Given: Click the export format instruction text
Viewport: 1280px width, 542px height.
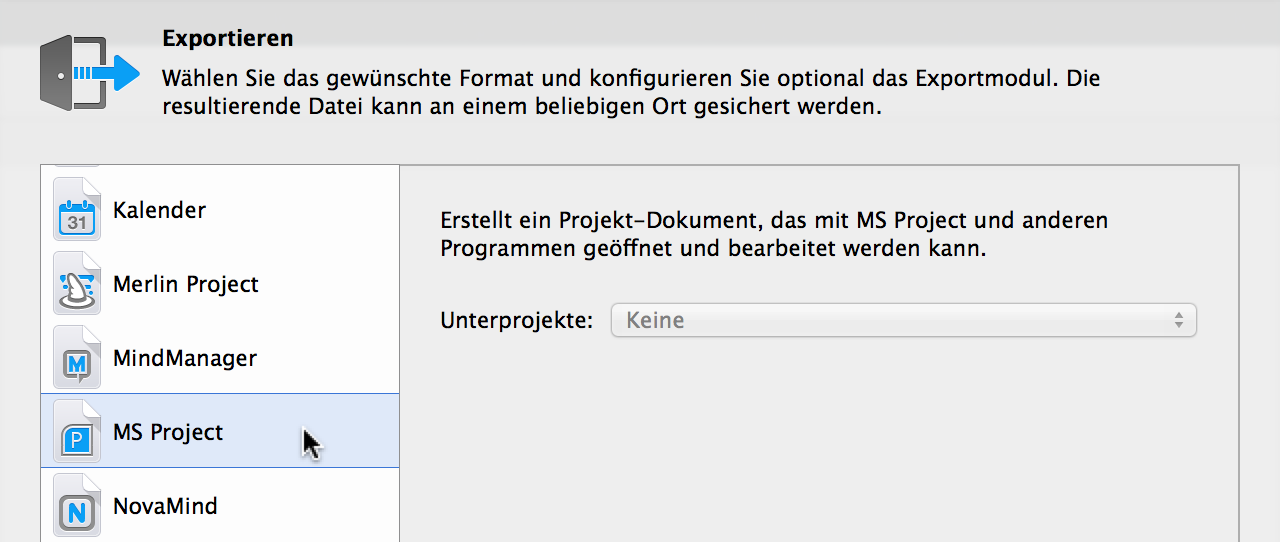Looking at the screenshot, I should click(x=632, y=91).
